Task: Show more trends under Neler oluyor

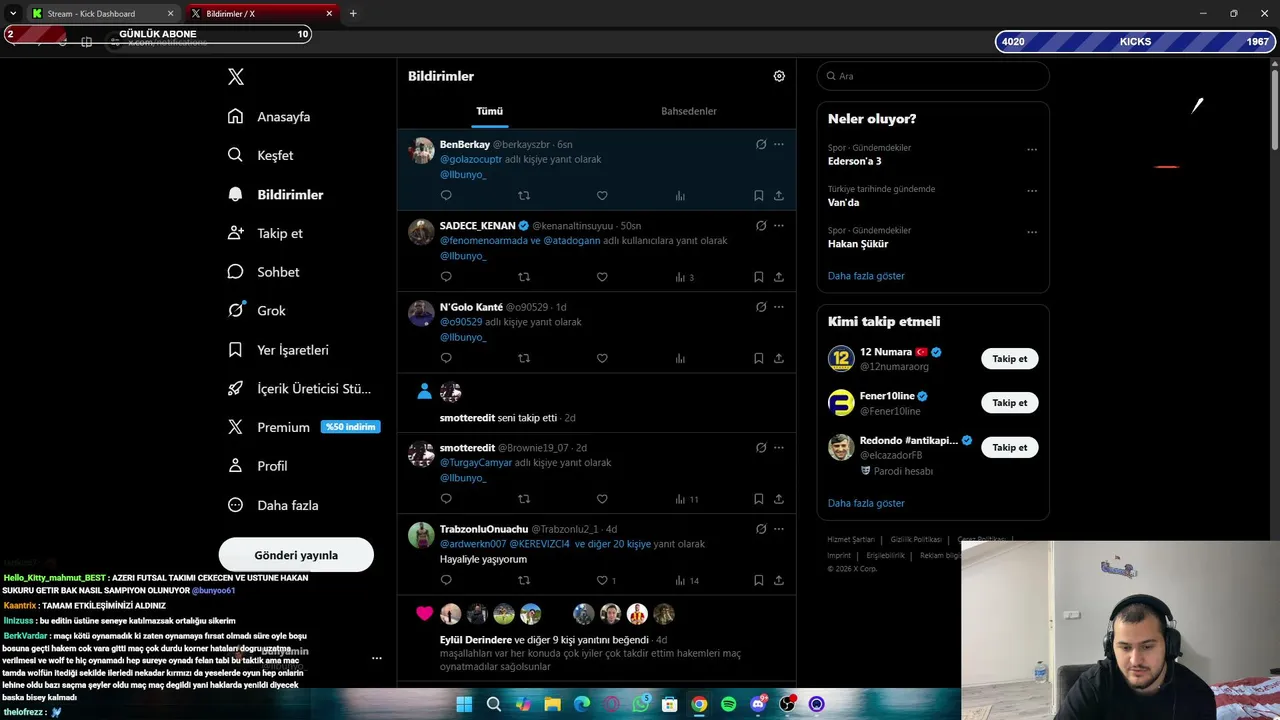Action: point(866,276)
